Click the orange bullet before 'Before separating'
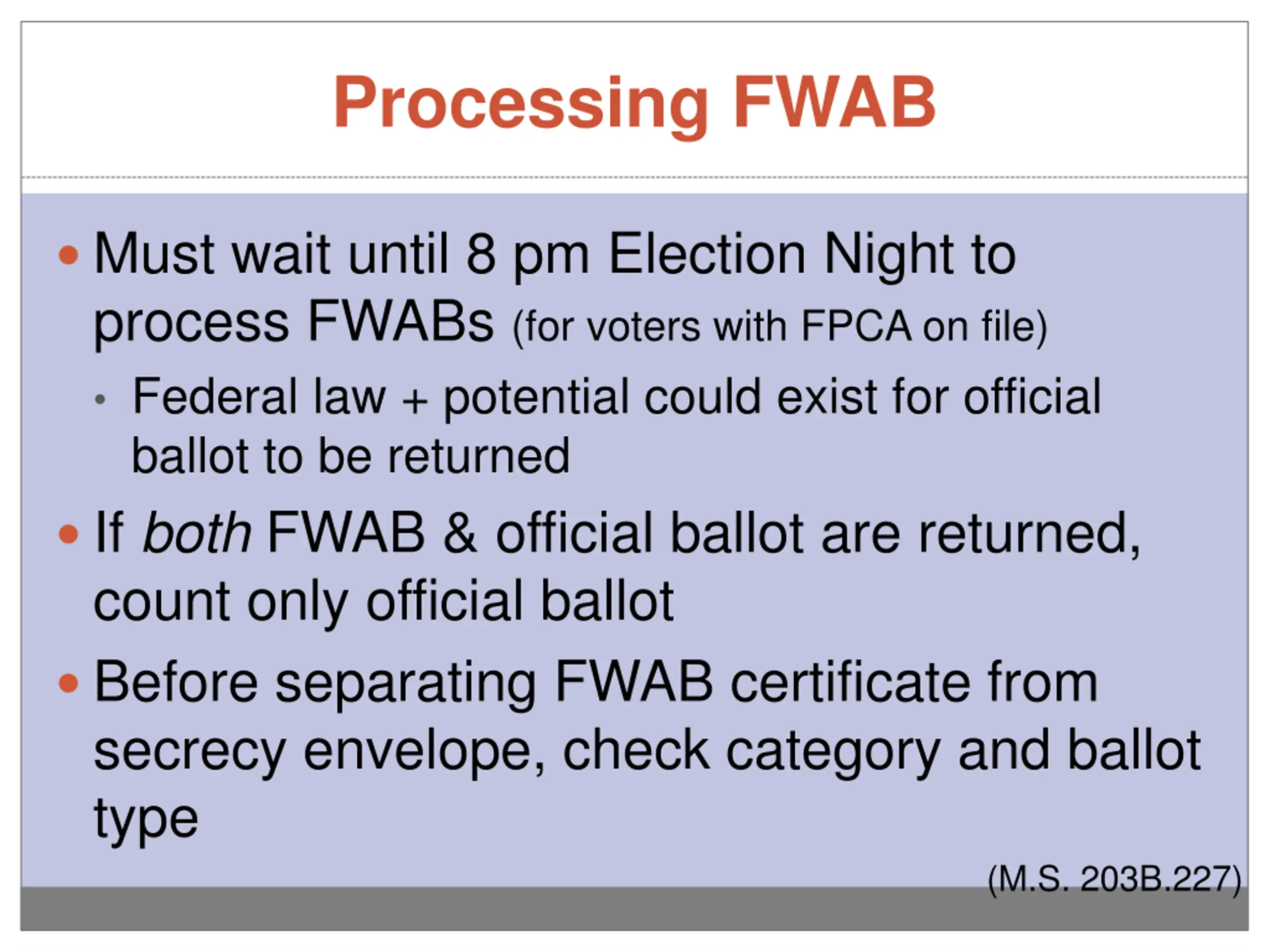1270x952 pixels. (68, 683)
